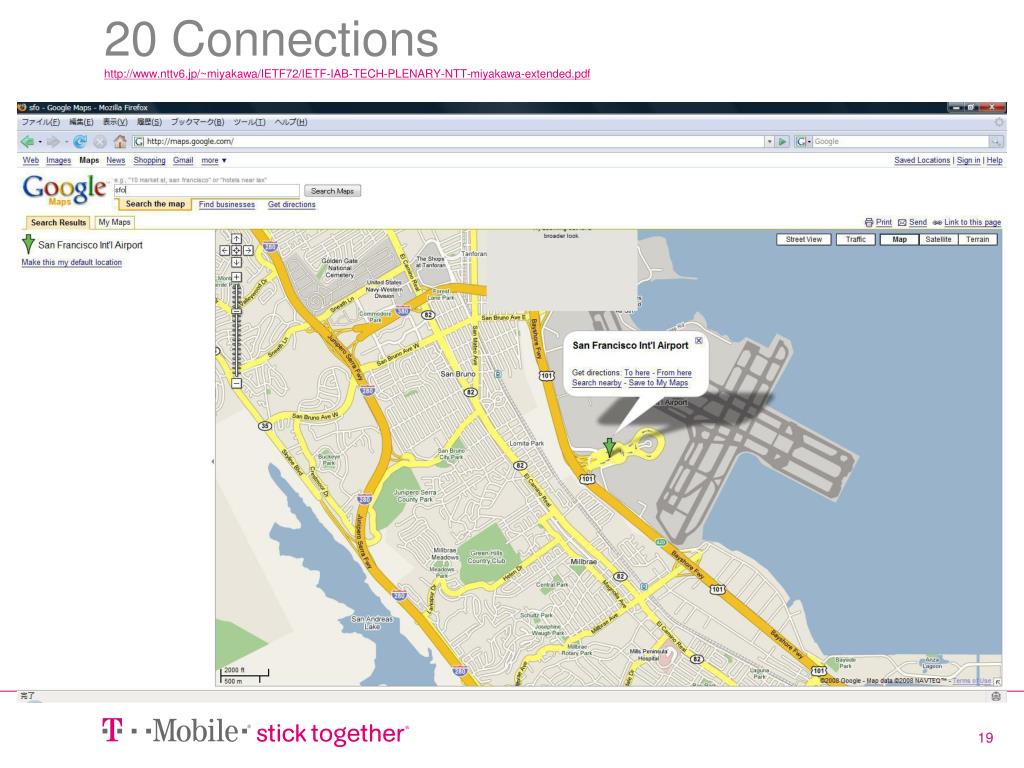The width and height of the screenshot is (1024, 768).
Task: Open the Shopping link in Google bar
Action: pyautogui.click(x=150, y=160)
